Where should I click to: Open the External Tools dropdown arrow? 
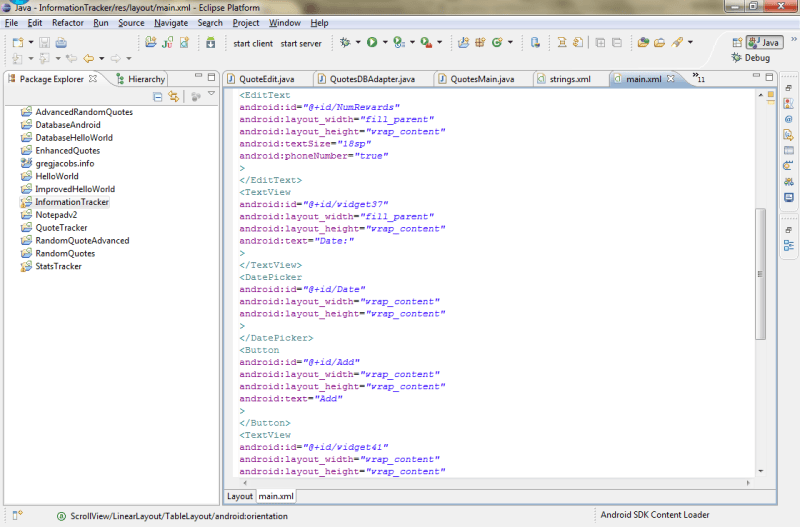tap(439, 42)
